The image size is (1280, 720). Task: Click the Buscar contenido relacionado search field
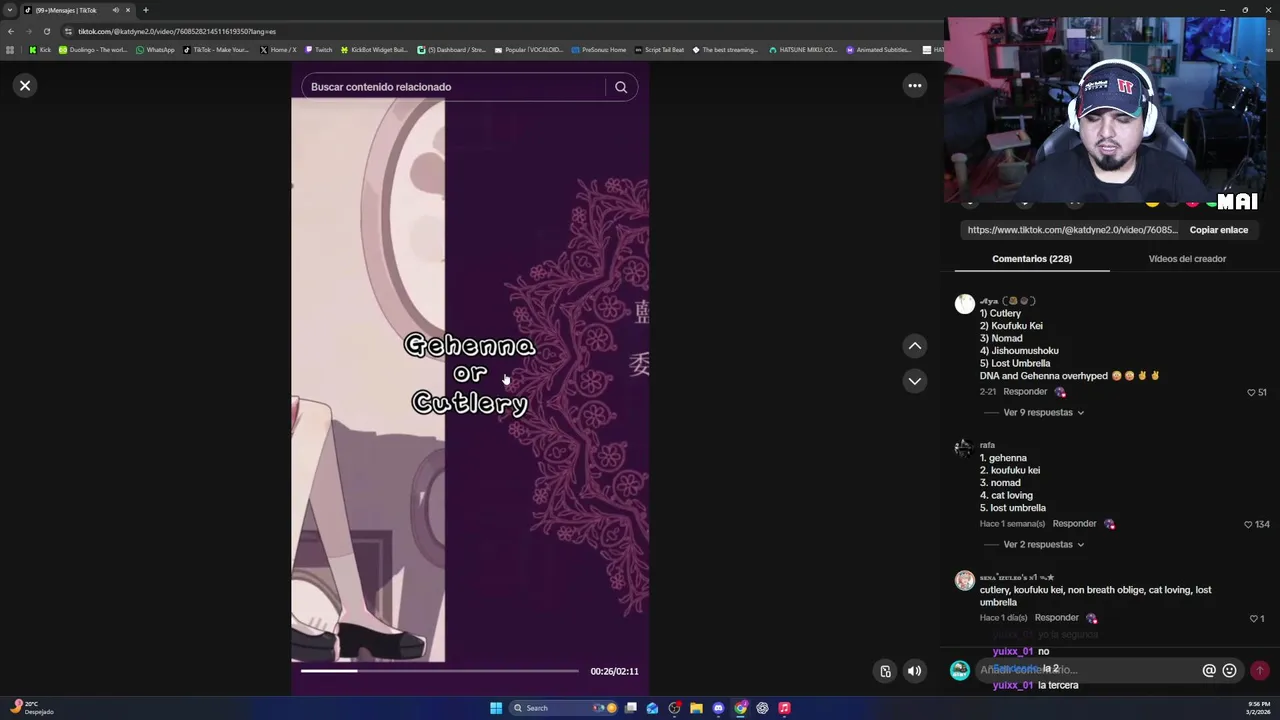coord(455,87)
